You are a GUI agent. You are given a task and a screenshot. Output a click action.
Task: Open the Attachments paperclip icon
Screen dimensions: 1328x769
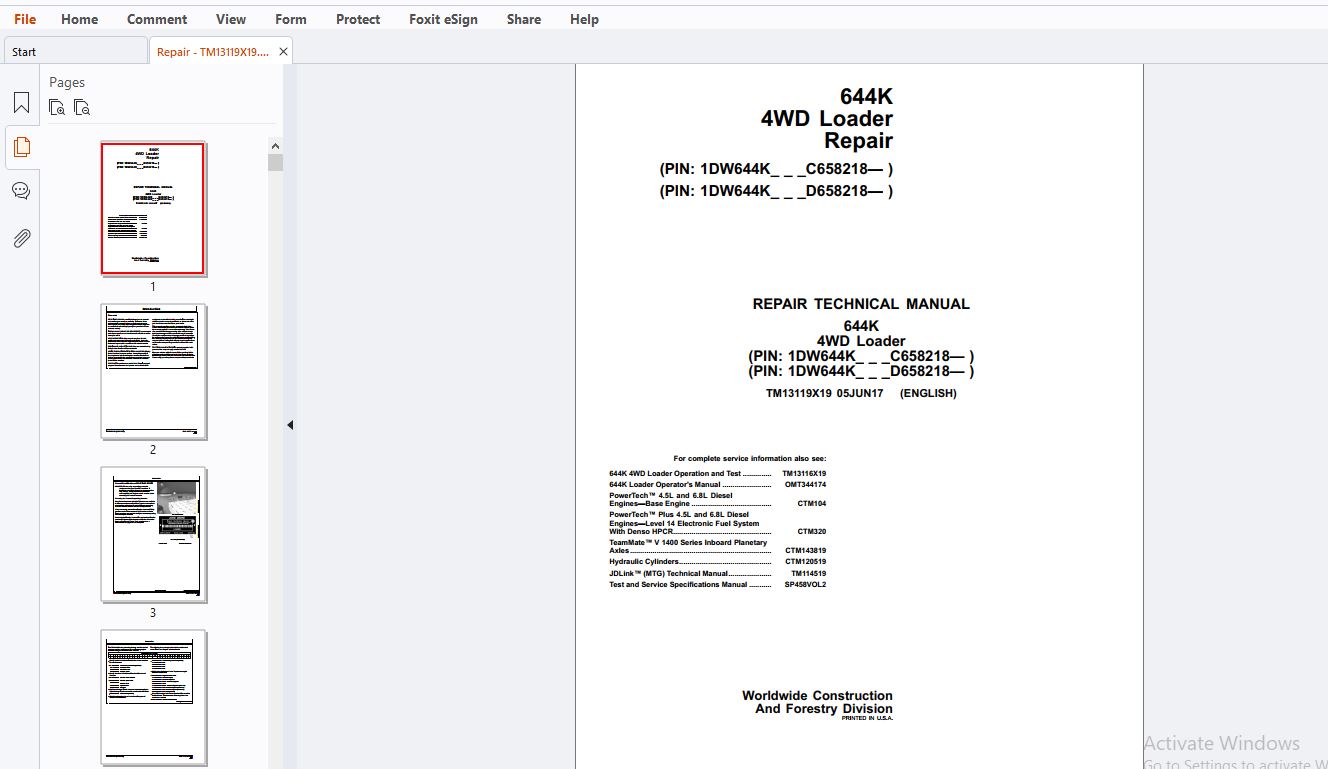(21, 238)
